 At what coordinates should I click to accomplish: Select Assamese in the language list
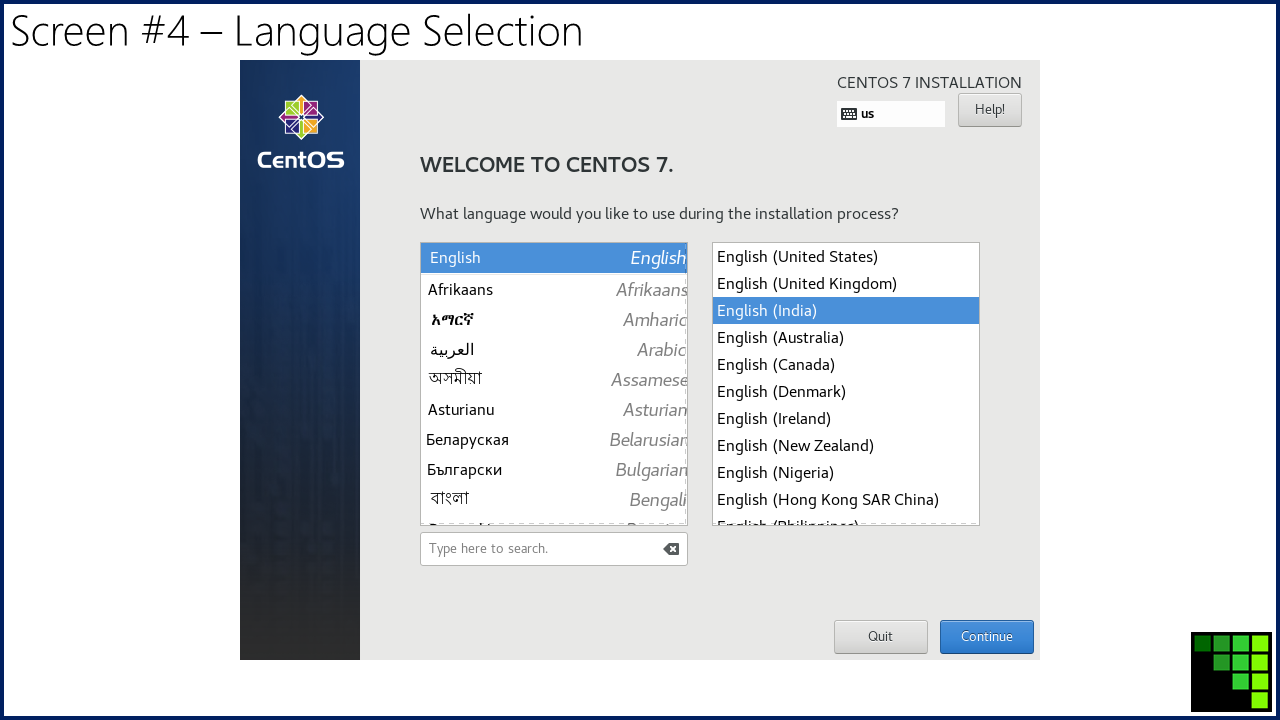(x=553, y=380)
